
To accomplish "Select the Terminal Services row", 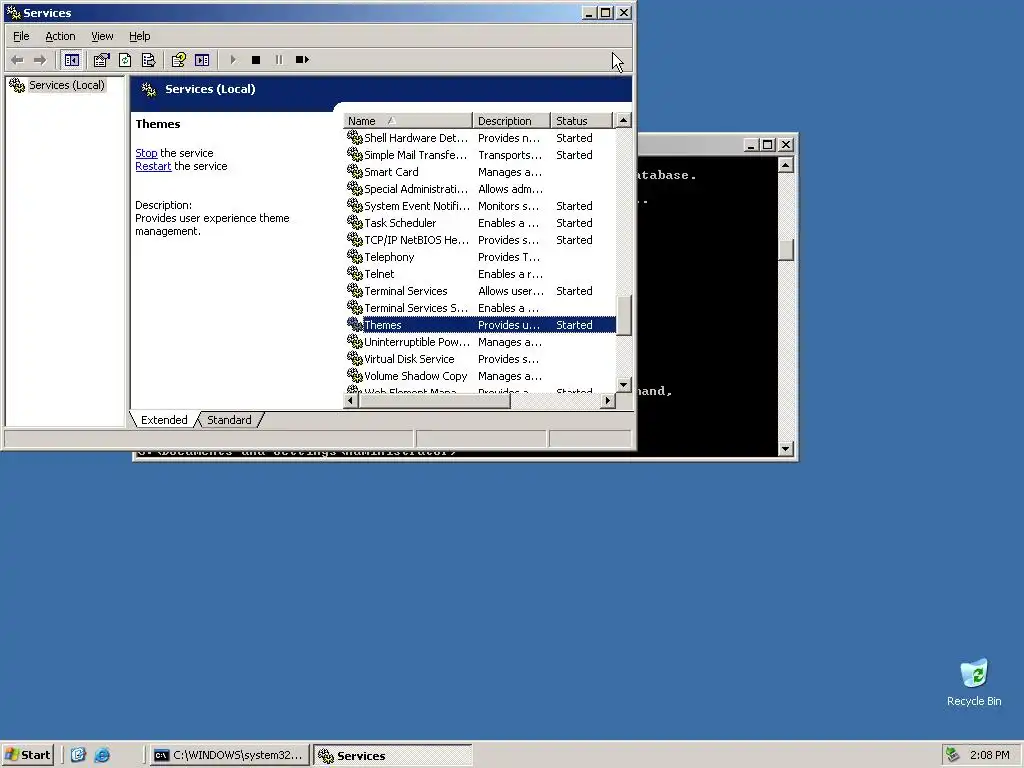I will click(x=480, y=291).
